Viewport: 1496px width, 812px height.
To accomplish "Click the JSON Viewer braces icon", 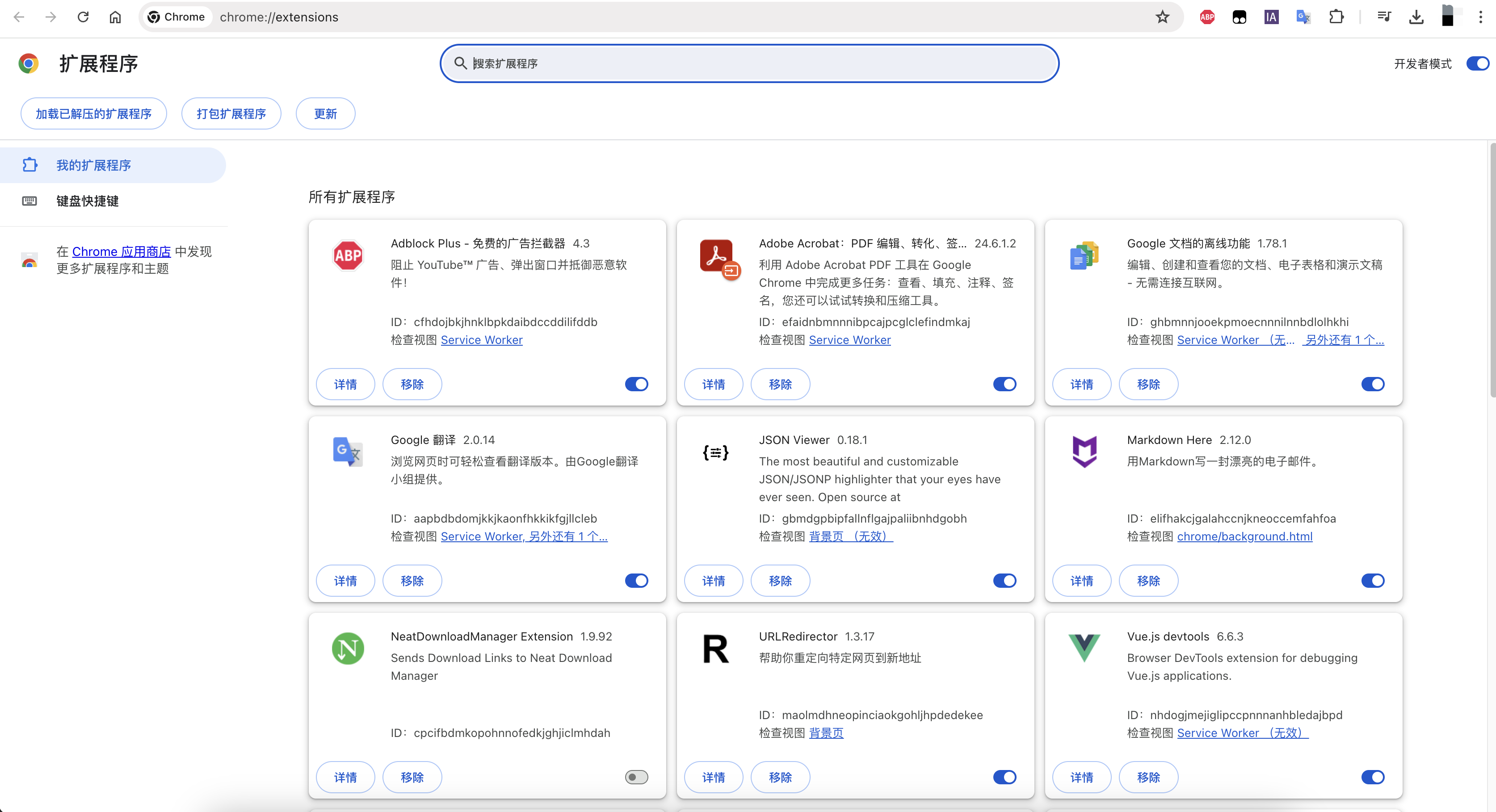I will tap(716, 452).
